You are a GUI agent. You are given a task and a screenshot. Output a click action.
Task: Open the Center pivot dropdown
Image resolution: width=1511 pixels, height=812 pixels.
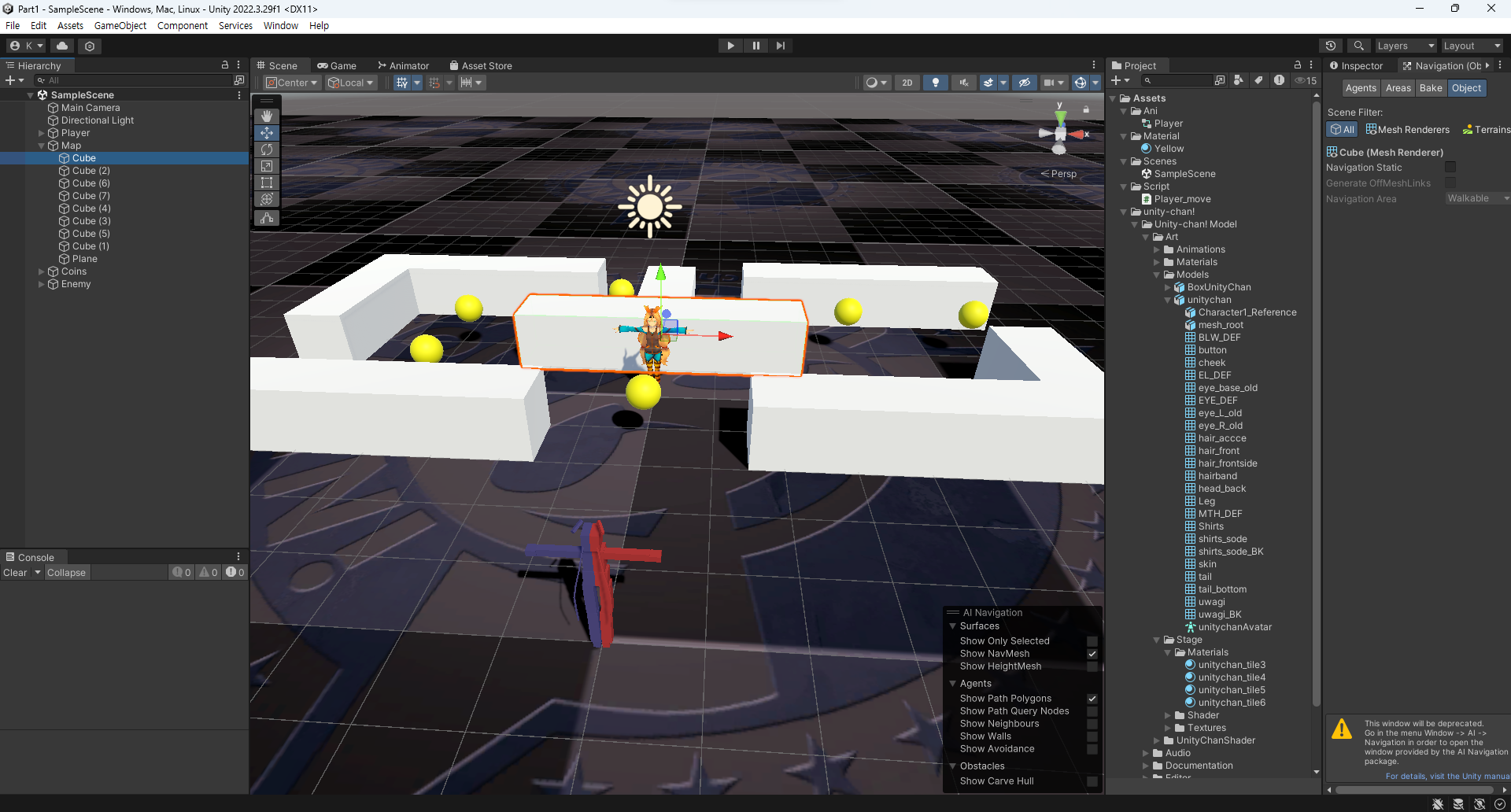coord(292,83)
